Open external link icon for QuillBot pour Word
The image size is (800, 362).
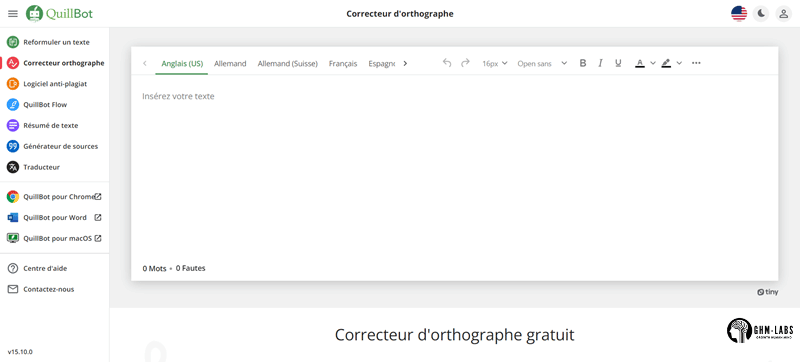(98, 217)
